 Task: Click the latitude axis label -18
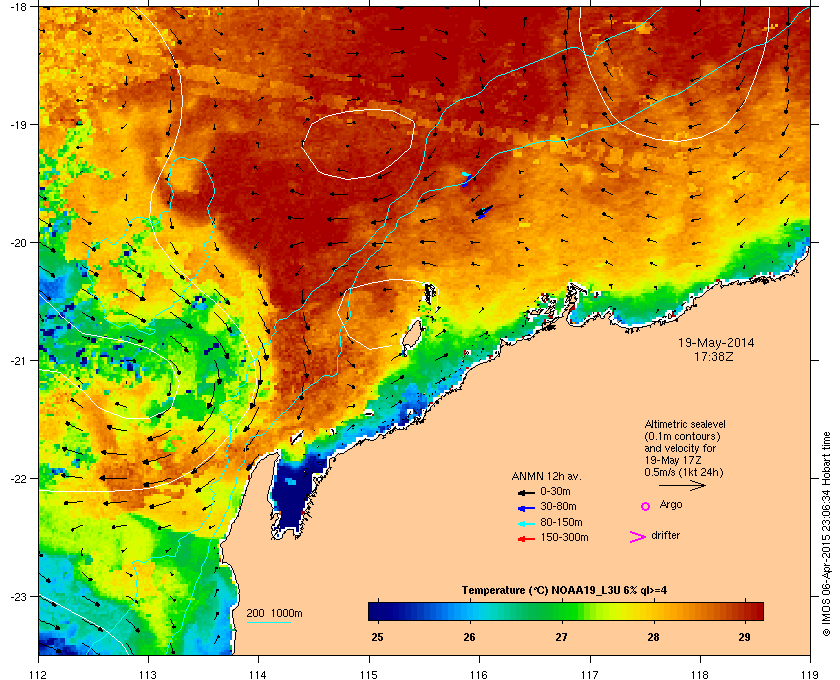tap(18, 6)
